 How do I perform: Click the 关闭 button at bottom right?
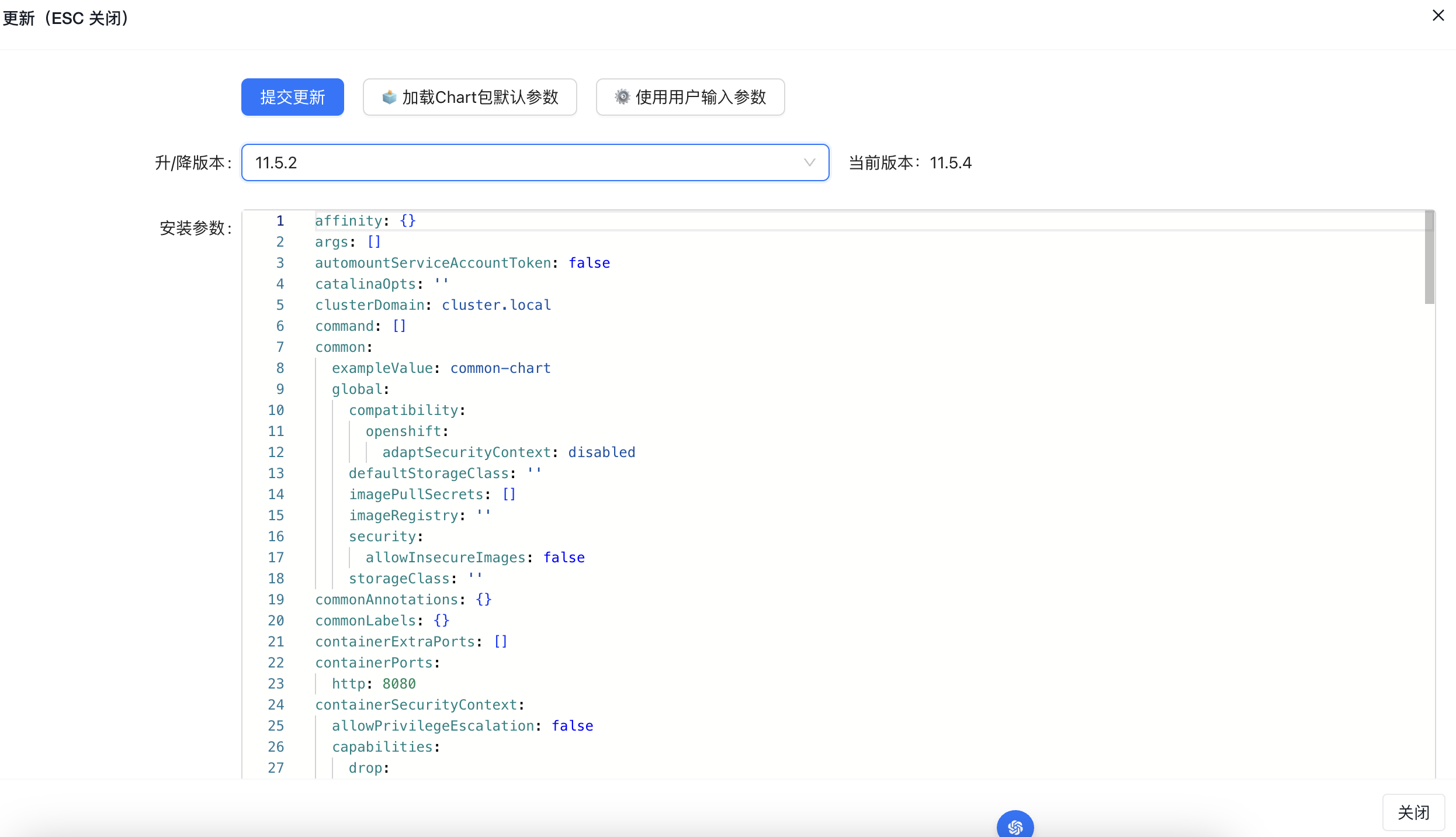coord(1413,812)
